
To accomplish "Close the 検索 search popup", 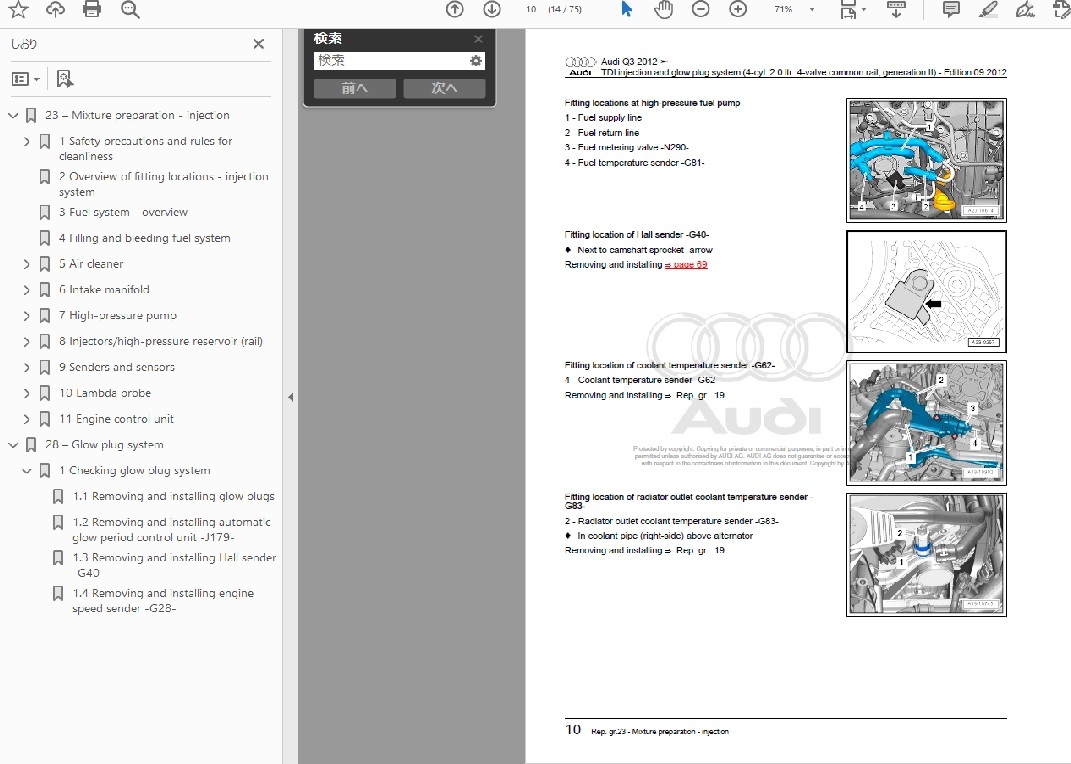I will click(478, 39).
